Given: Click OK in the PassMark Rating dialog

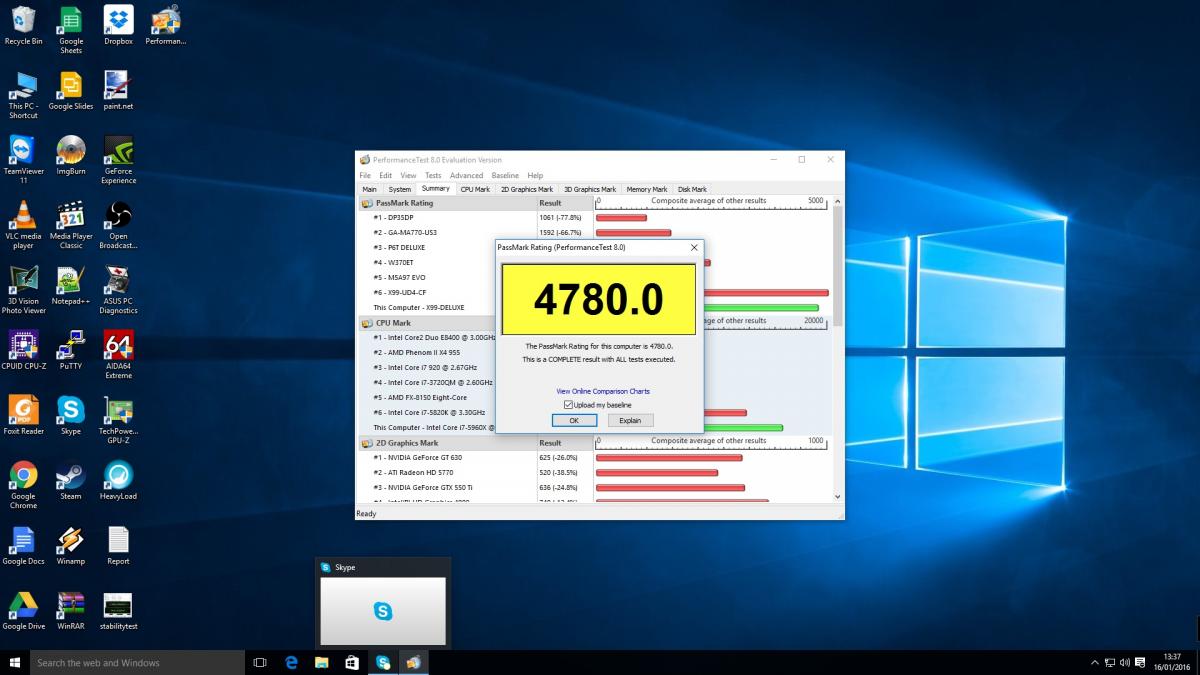Looking at the screenshot, I should click(574, 421).
